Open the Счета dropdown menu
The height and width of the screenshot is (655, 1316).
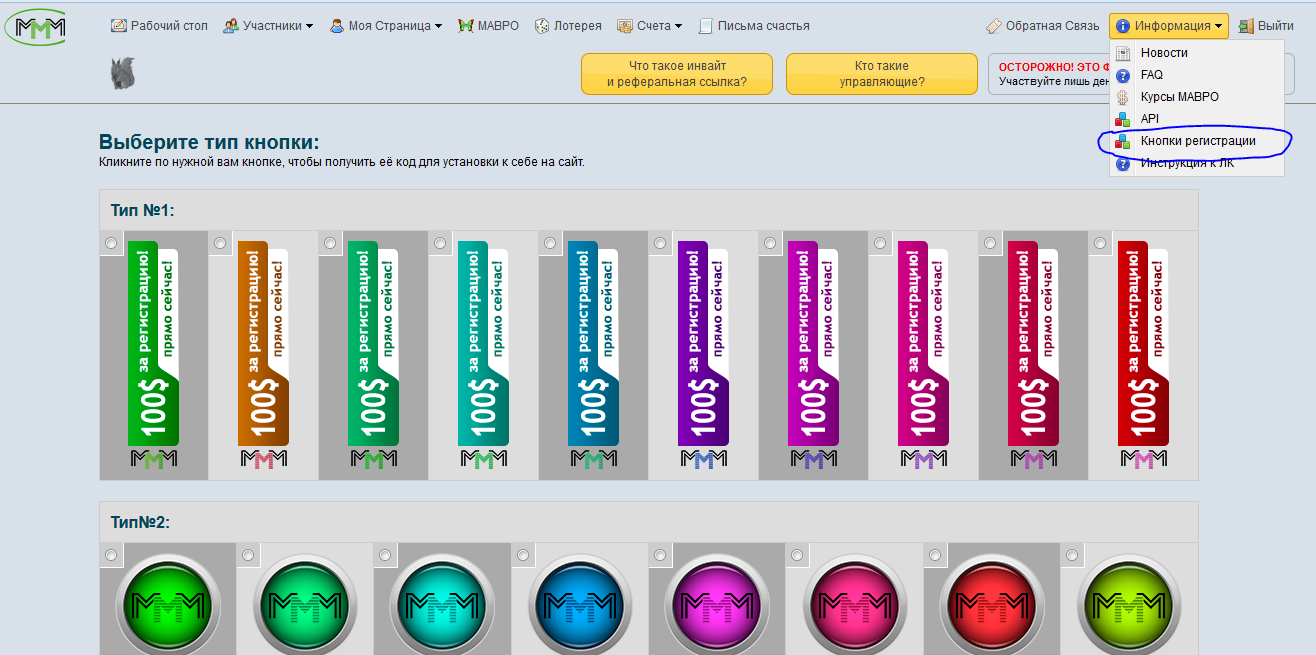650,26
